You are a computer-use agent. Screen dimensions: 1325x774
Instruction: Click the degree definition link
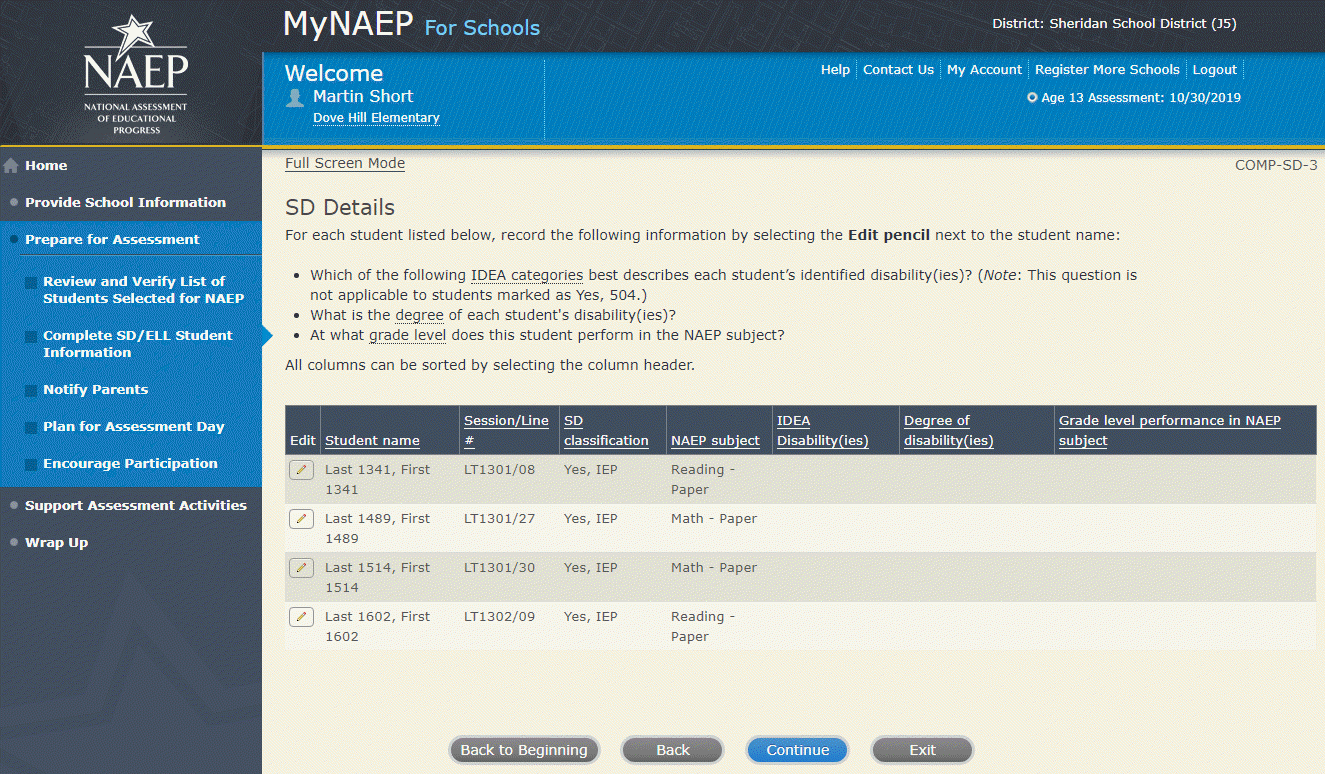click(419, 315)
